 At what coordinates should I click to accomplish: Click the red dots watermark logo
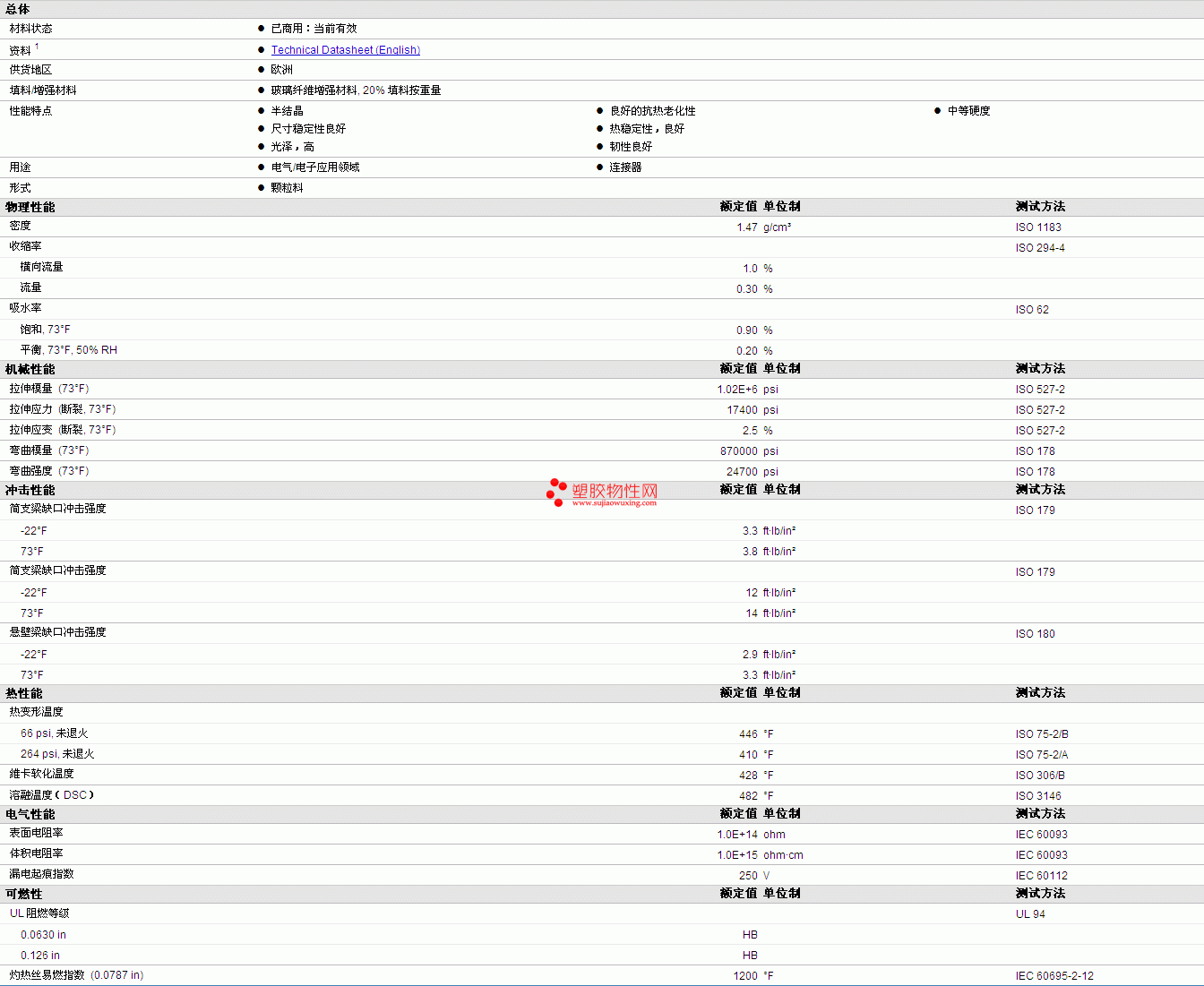tap(556, 492)
